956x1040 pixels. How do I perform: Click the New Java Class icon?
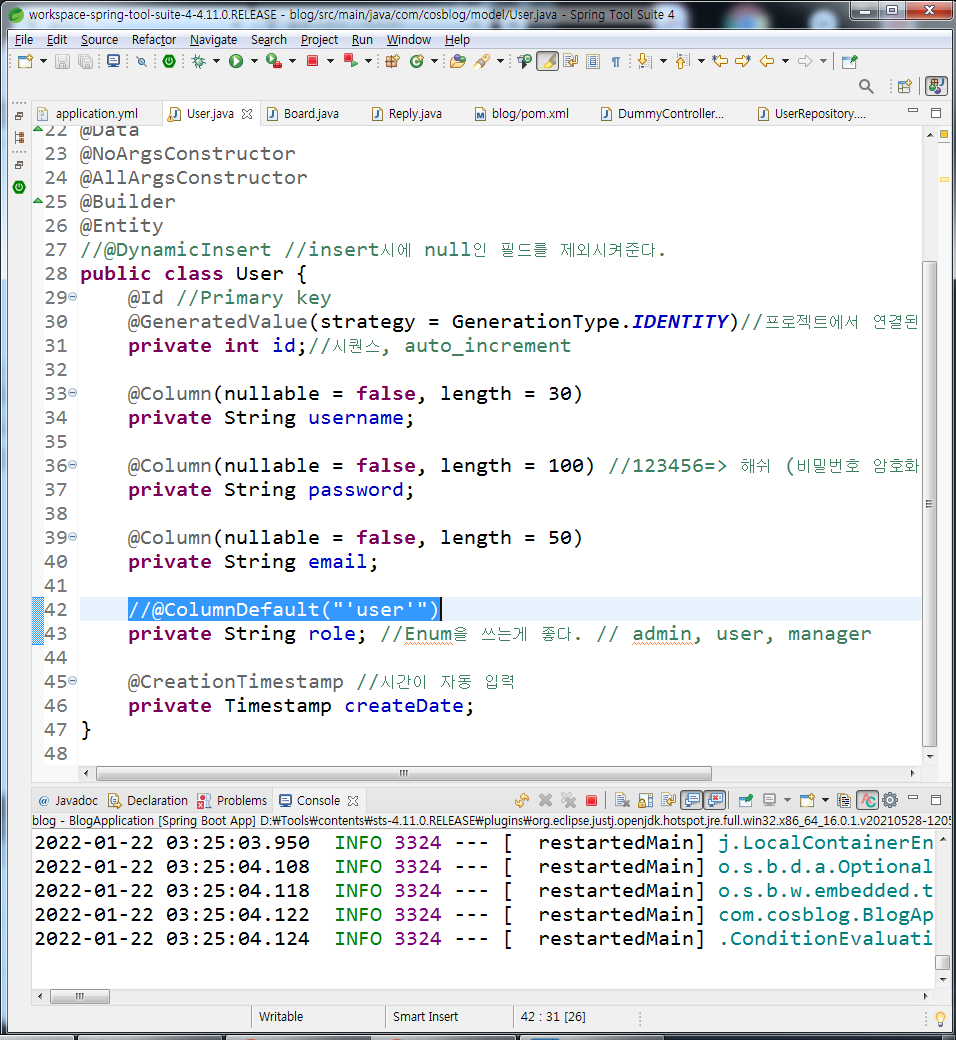[x=417, y=62]
